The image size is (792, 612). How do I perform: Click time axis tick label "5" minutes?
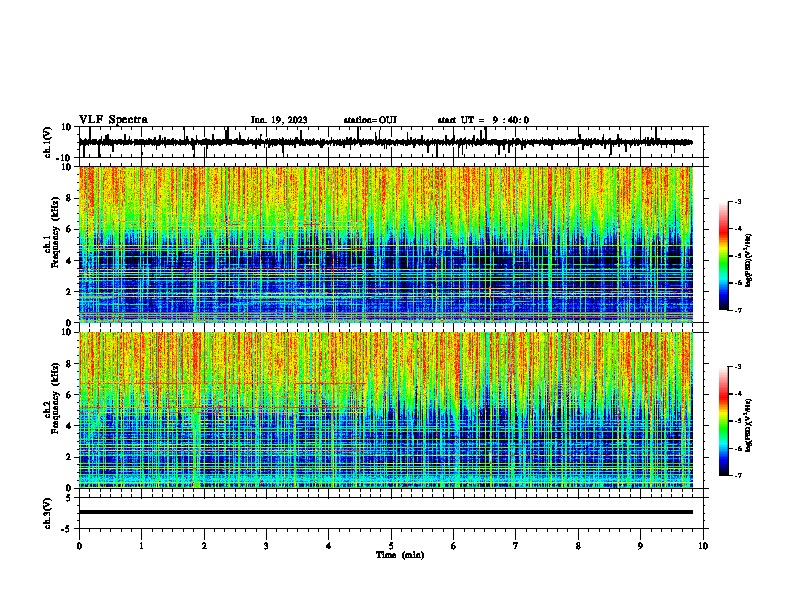(391, 546)
